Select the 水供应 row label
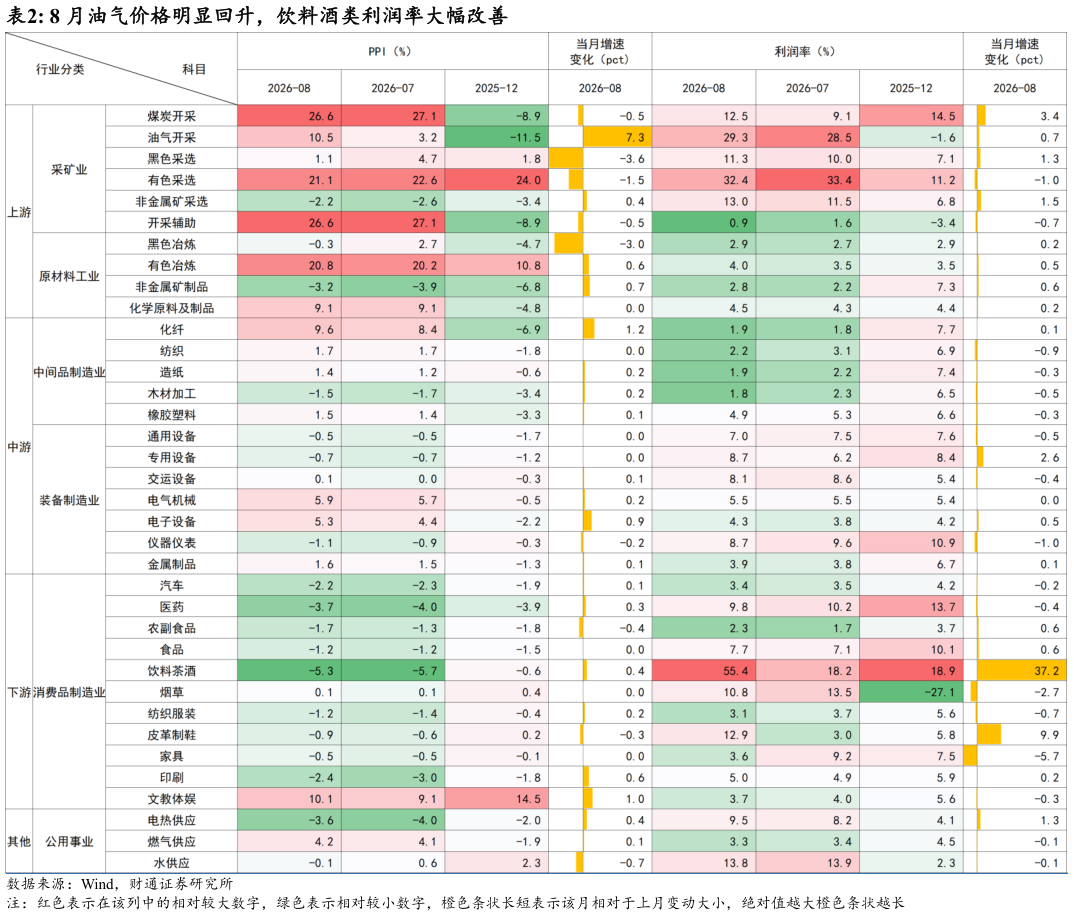The image size is (1074, 916). point(172,863)
